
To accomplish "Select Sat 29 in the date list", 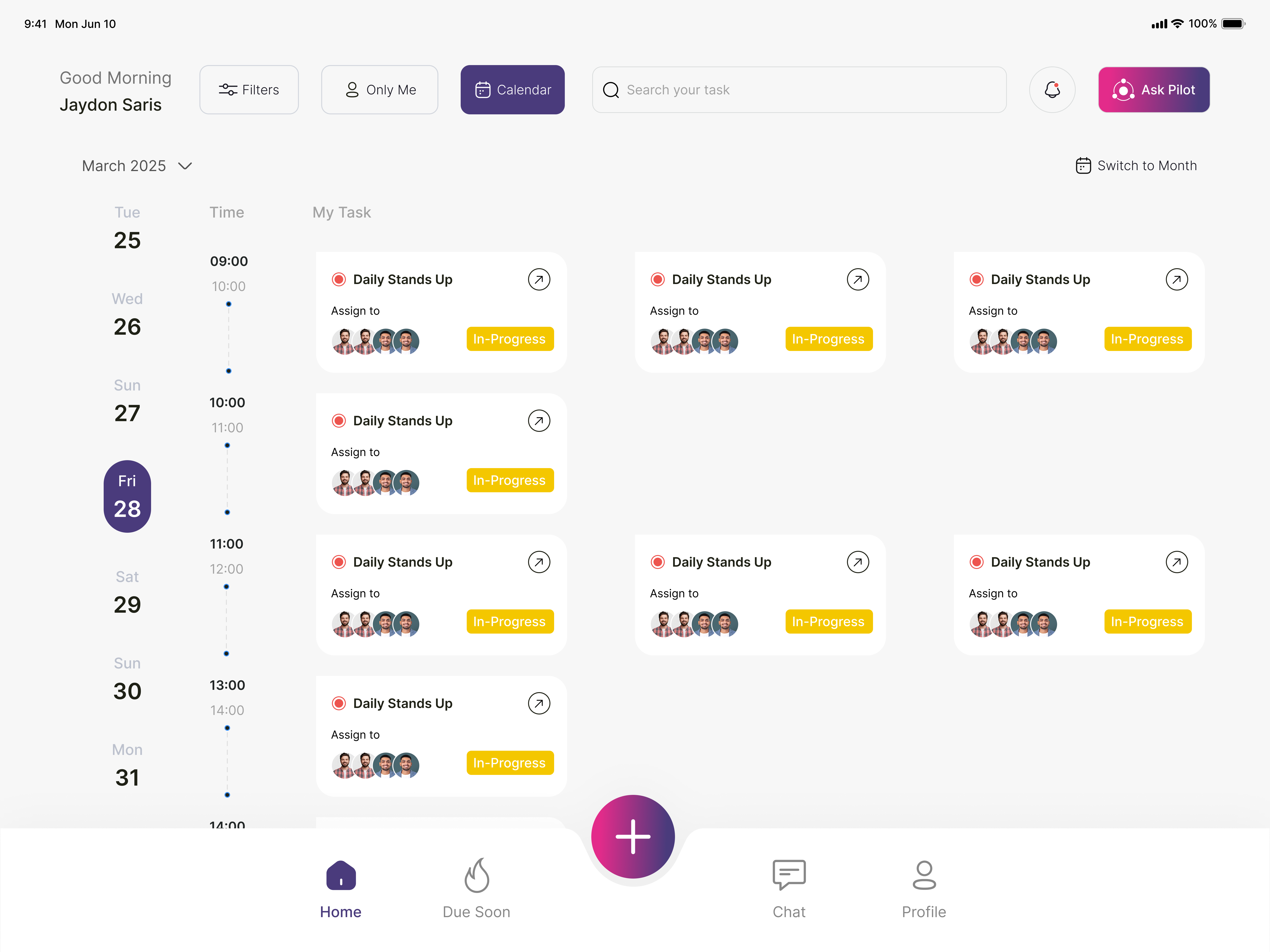I will [x=127, y=593].
